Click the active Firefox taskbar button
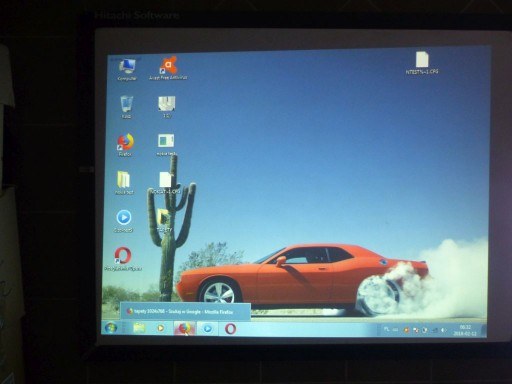This screenshot has width=512, height=384. point(184,328)
